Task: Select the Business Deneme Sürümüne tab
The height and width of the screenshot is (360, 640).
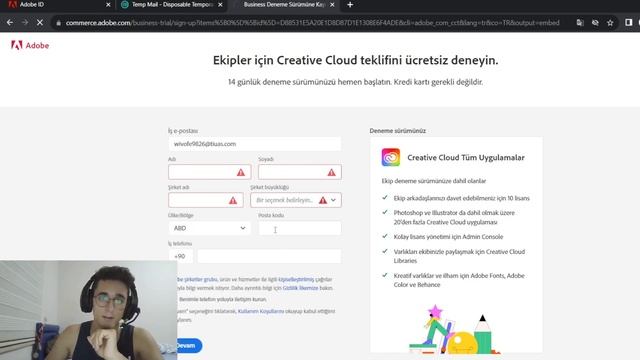Action: coord(284,5)
